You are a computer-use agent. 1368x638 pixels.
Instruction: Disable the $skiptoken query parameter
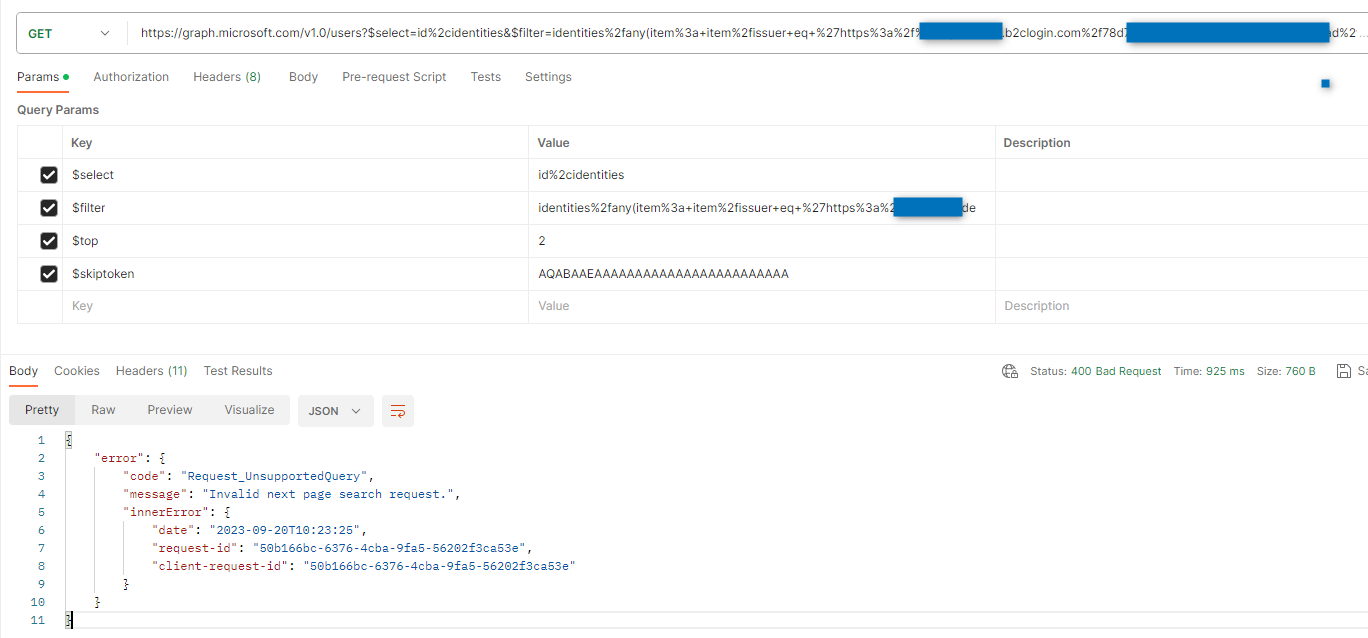48,273
